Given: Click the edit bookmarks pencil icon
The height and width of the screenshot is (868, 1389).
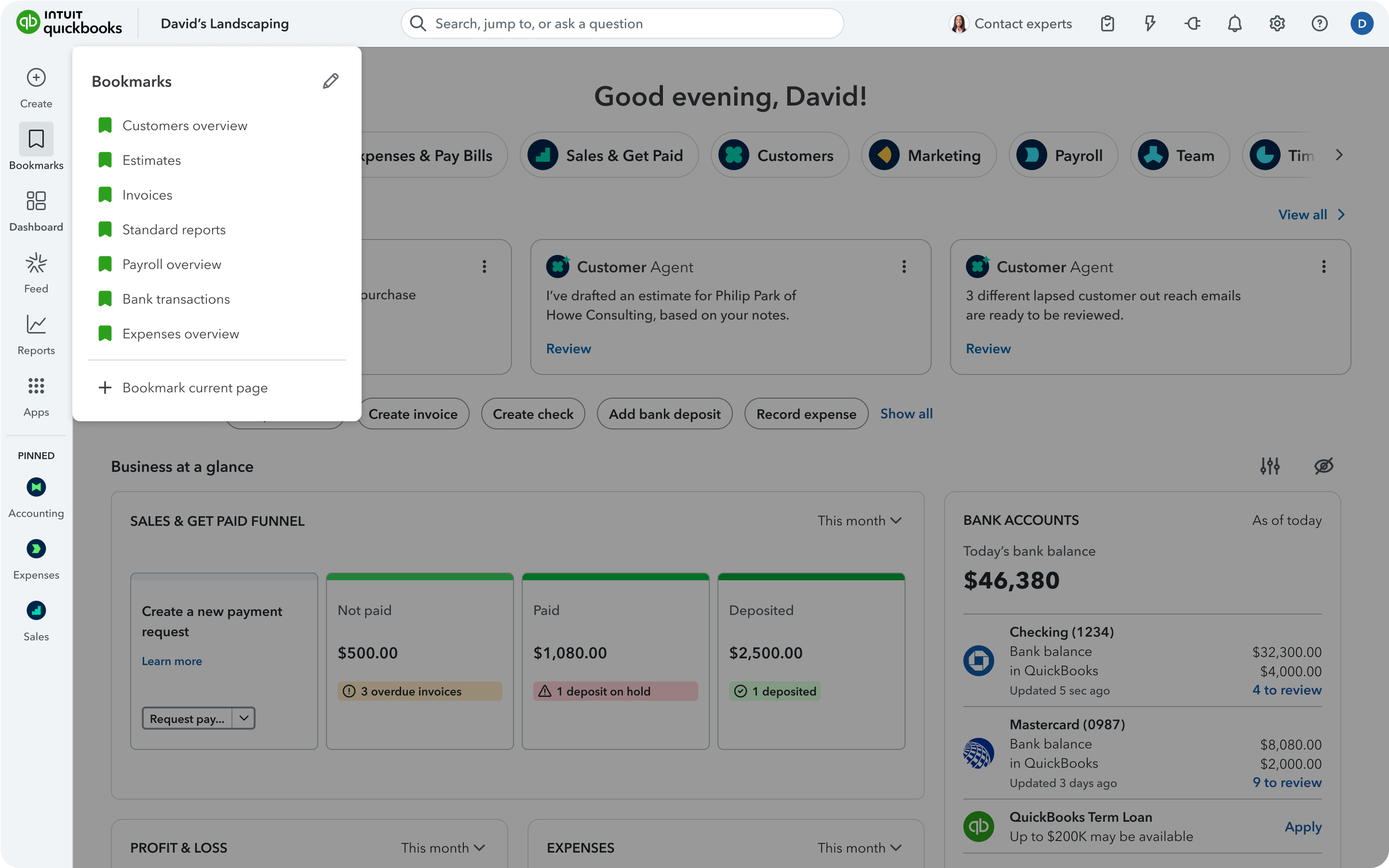Looking at the screenshot, I should (x=330, y=81).
